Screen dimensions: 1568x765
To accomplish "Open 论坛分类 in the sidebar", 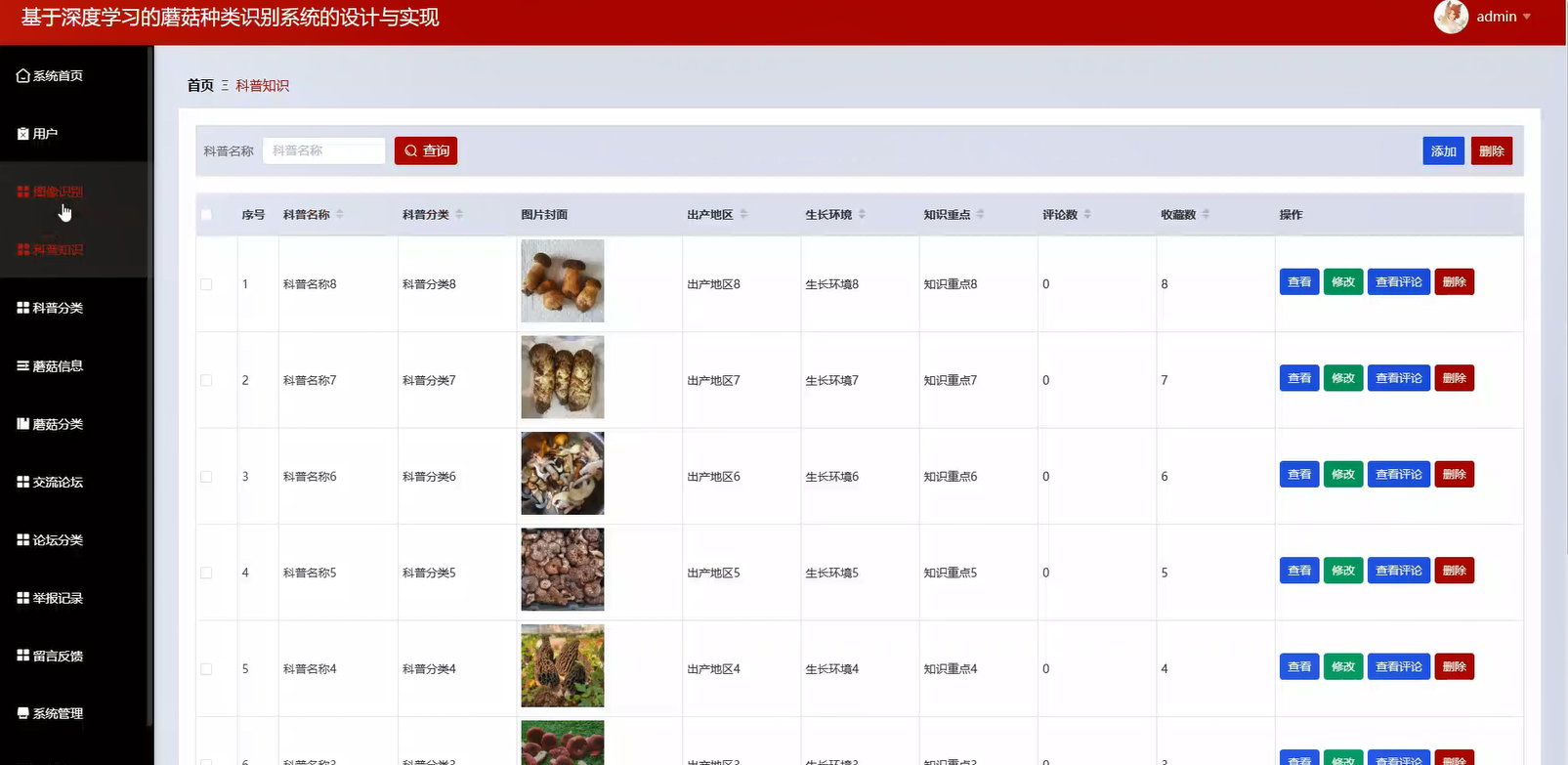I will pos(50,539).
